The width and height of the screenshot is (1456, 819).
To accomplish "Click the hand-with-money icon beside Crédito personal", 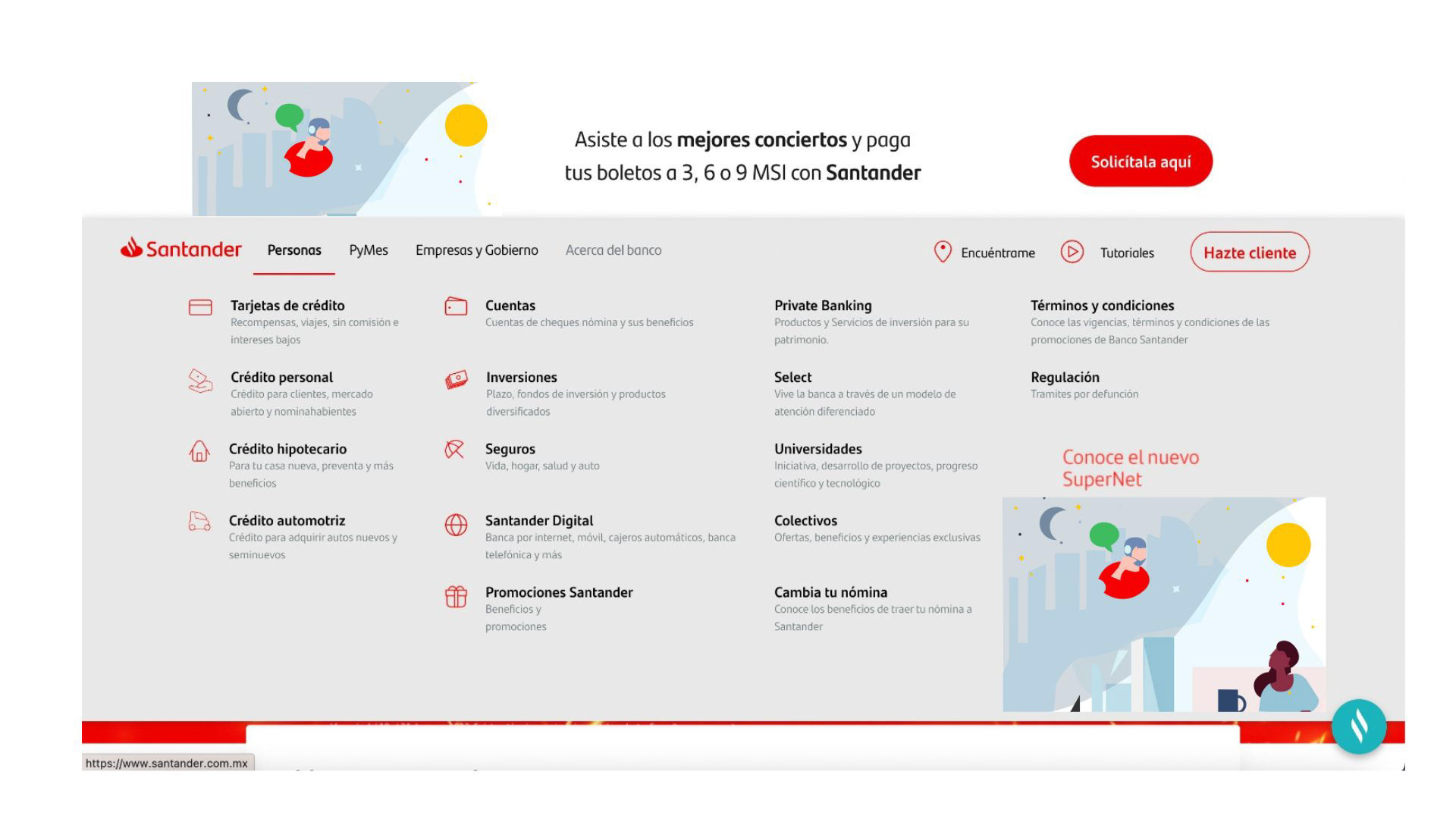I will (x=200, y=380).
